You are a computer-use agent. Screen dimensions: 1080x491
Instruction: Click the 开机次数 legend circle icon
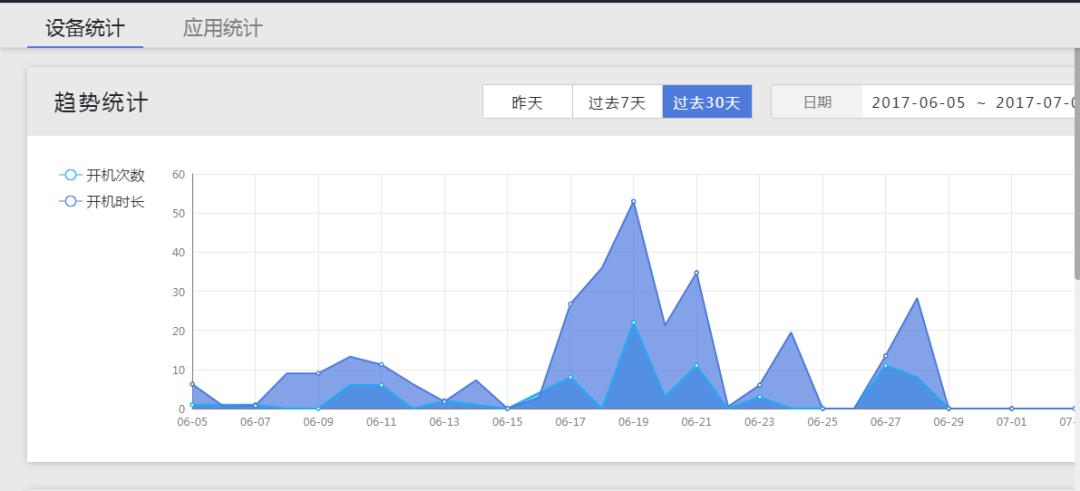tap(70, 175)
